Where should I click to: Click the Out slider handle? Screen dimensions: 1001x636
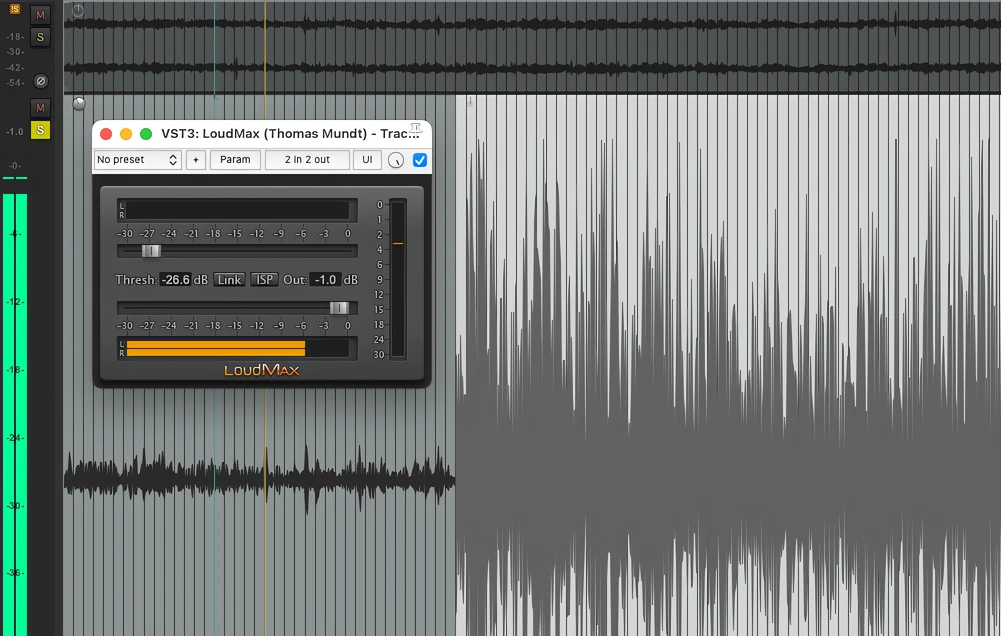coord(339,308)
